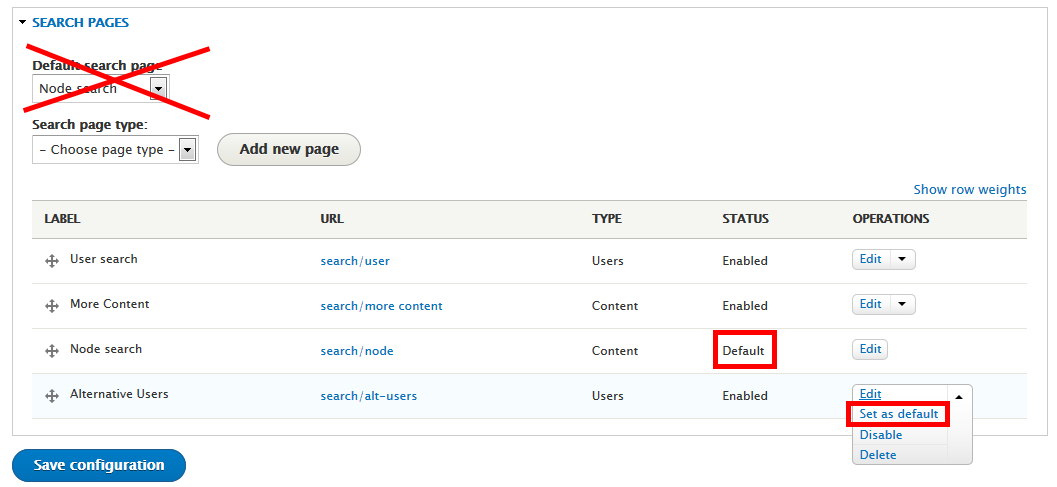Collapse the Search Pages section triangle

[22, 22]
